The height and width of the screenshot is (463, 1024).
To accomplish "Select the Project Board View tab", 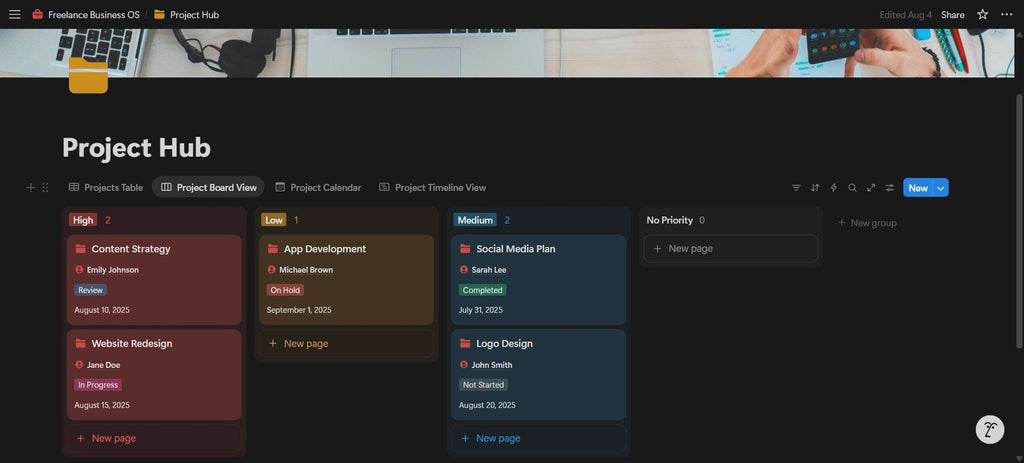I will pyautogui.click(x=208, y=187).
